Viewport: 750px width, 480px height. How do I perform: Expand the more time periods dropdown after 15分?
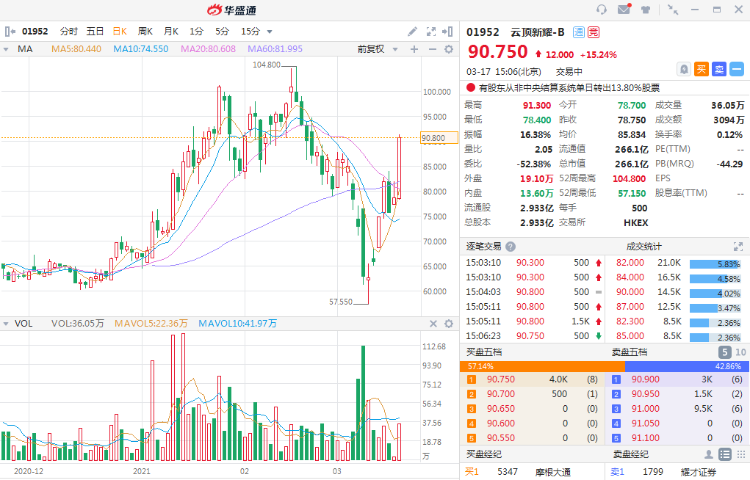coord(268,31)
